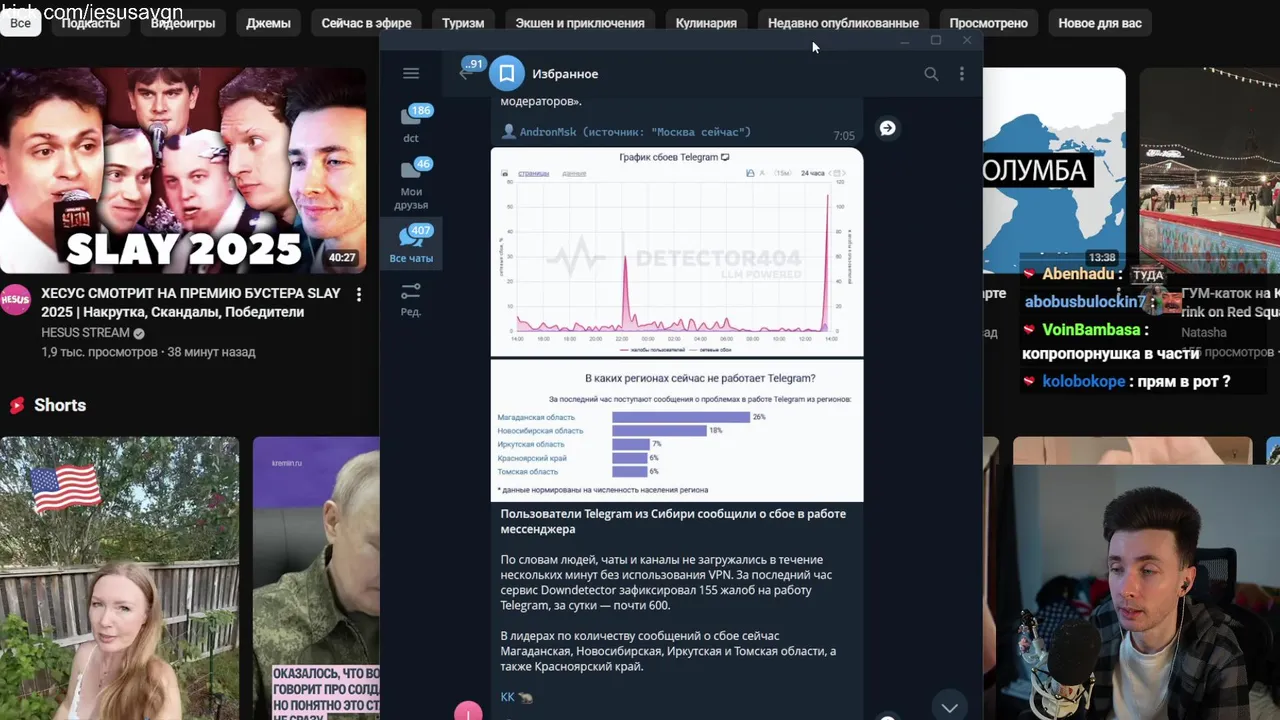Click the 7:05 message timestamp

(844, 136)
